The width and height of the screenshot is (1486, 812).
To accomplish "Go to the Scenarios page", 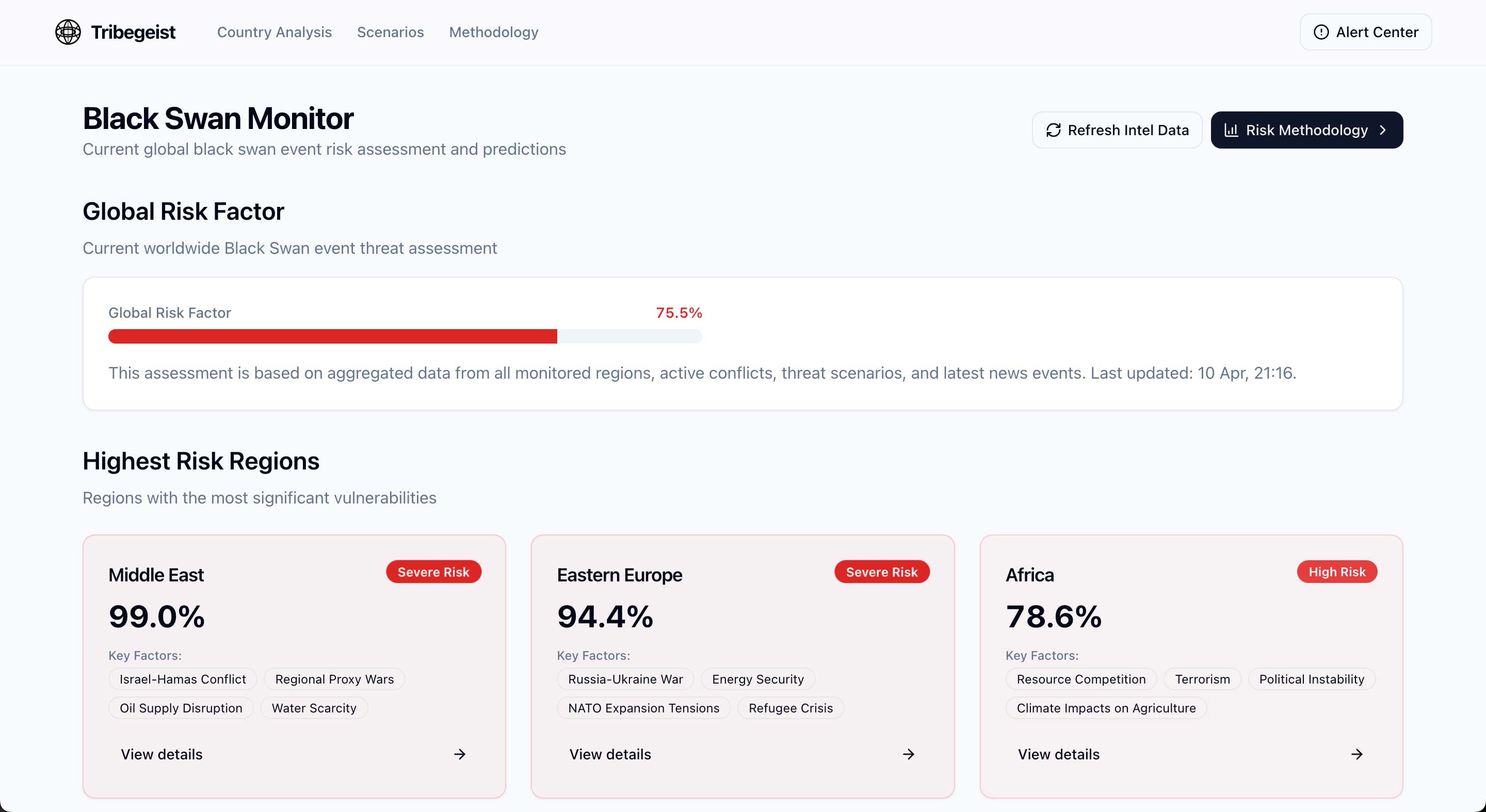I will point(391,33).
